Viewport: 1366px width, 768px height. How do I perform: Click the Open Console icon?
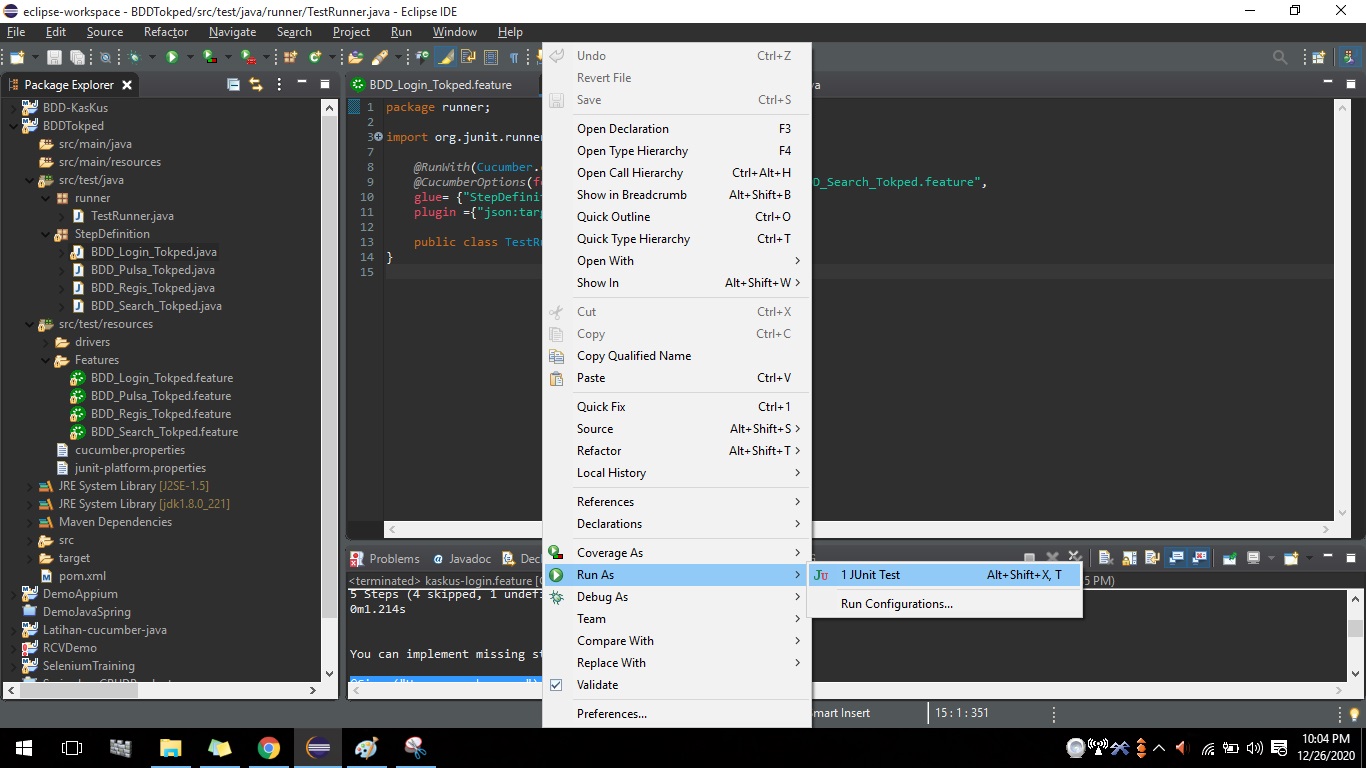click(x=1291, y=558)
